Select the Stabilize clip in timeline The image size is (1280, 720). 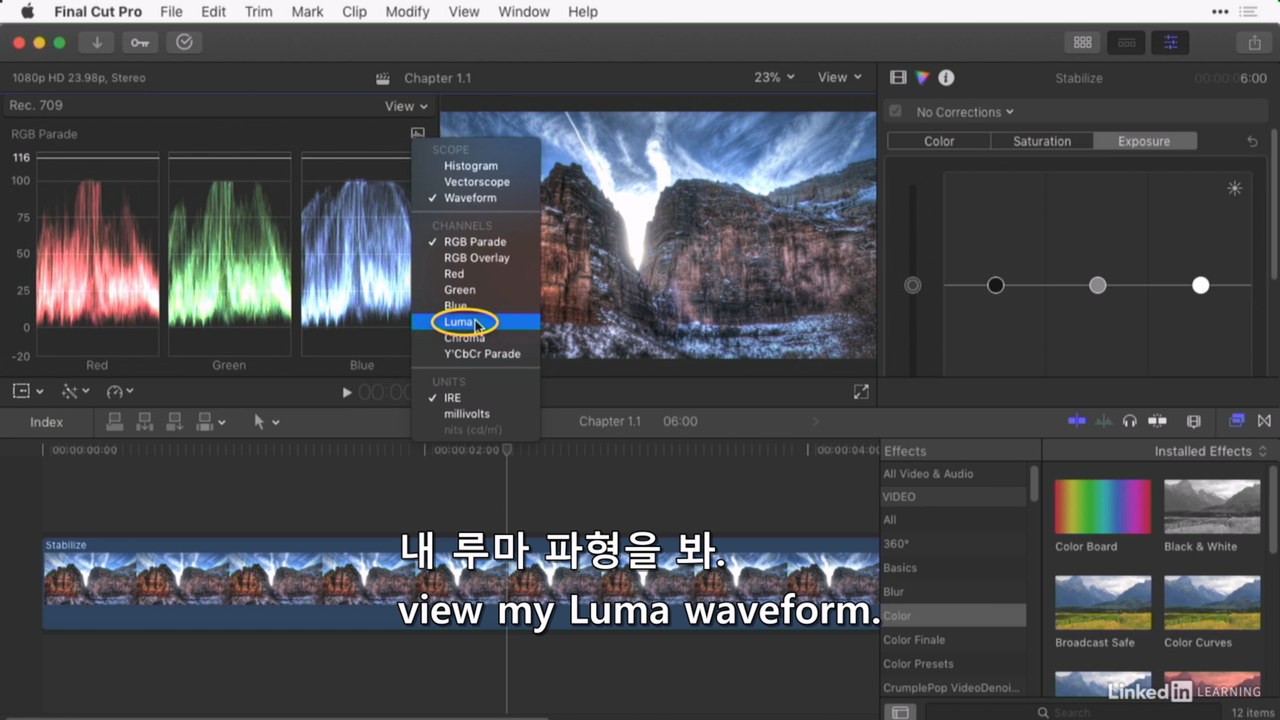coord(460,583)
